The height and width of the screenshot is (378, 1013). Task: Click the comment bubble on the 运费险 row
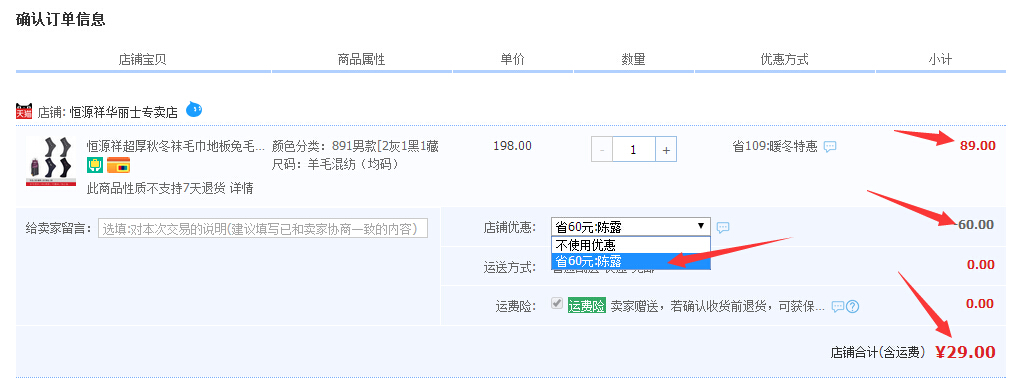click(838, 306)
